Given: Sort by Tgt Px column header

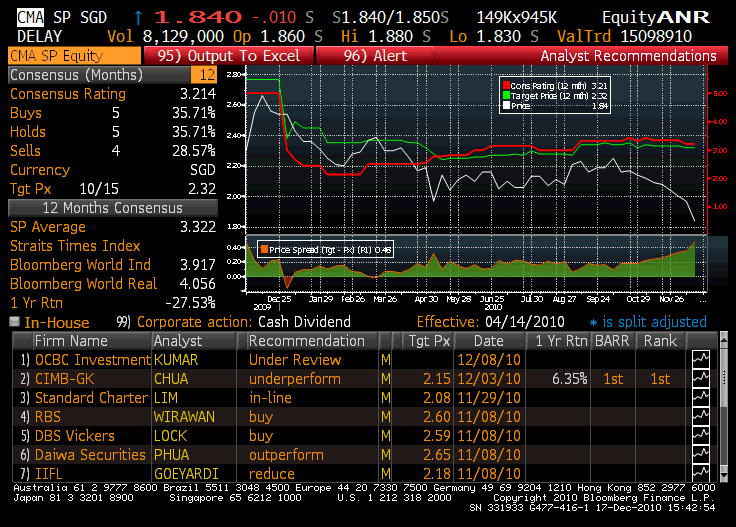Looking at the screenshot, I should coord(429,341).
